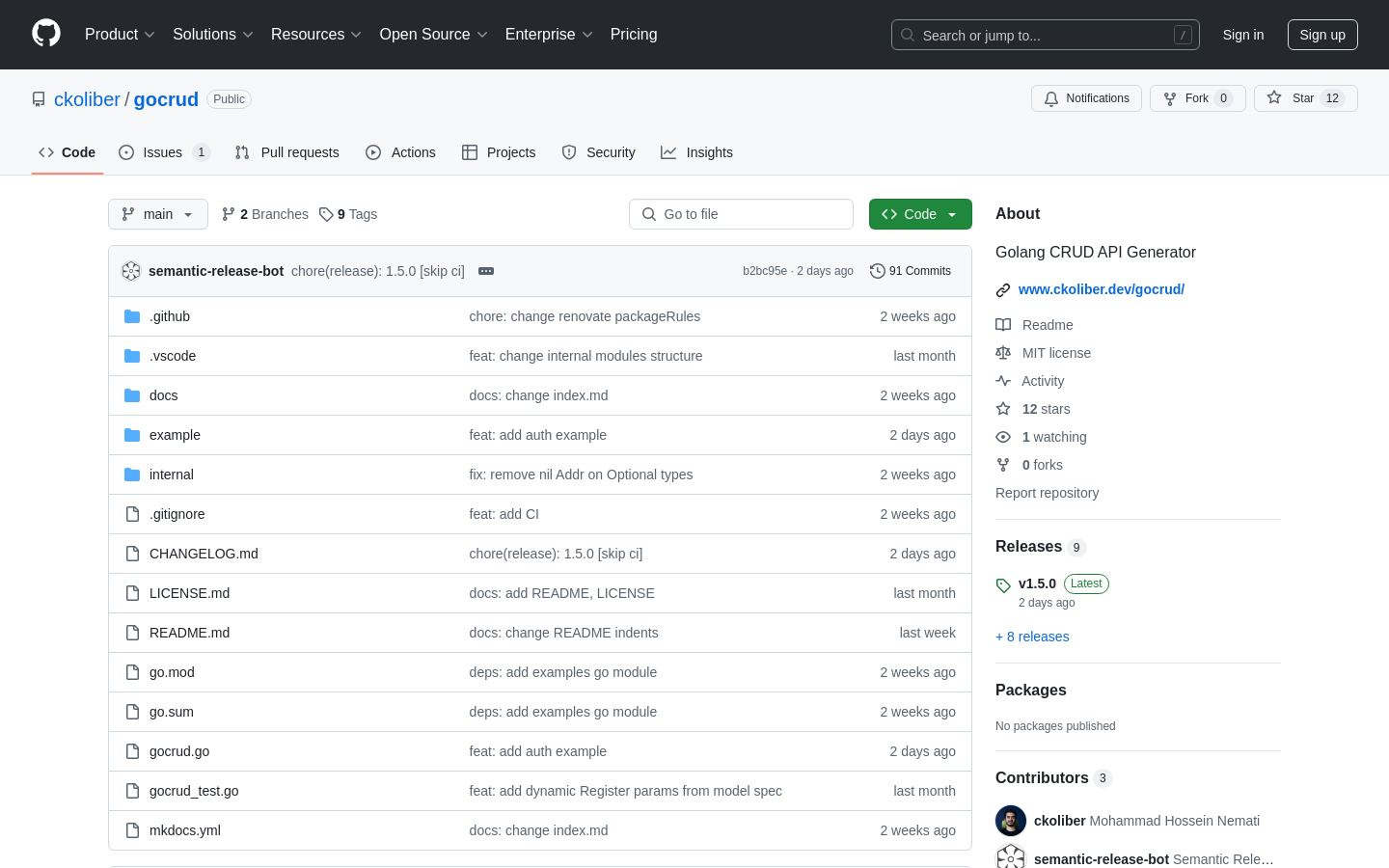This screenshot has height=868, width=1389.
Task: Click the link icon beside website URL
Action: 1003,289
